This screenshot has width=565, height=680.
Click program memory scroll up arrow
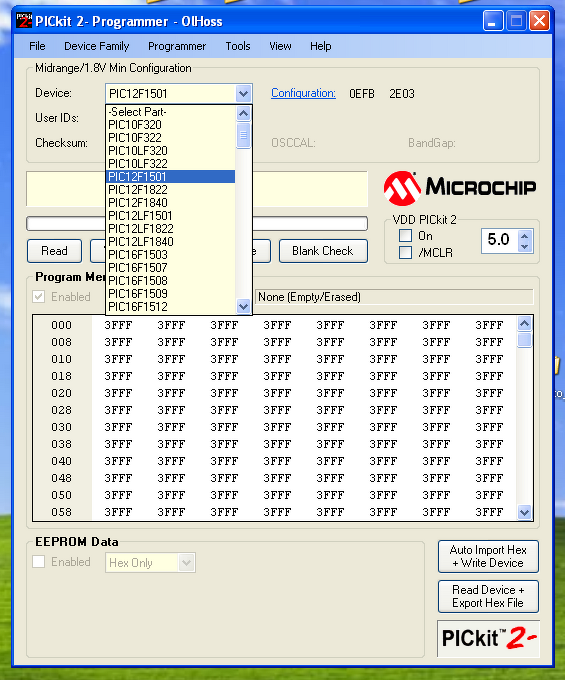(525, 324)
